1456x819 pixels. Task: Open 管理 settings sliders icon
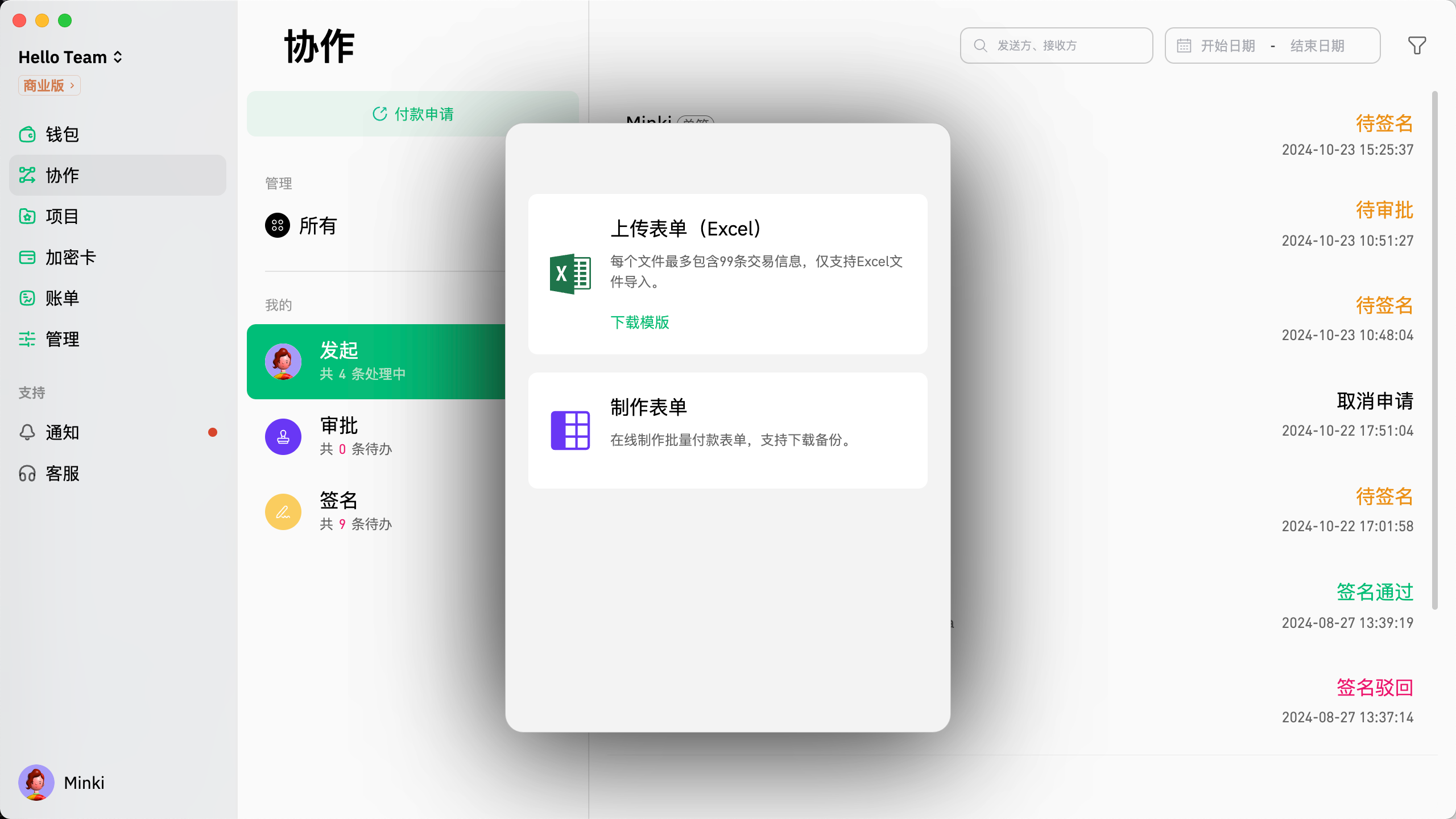(27, 340)
